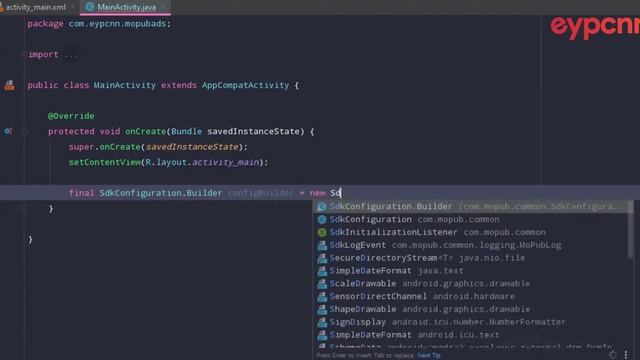Click the onCreate method name in its declaration
Screen dimensions: 640x360
point(145,131)
